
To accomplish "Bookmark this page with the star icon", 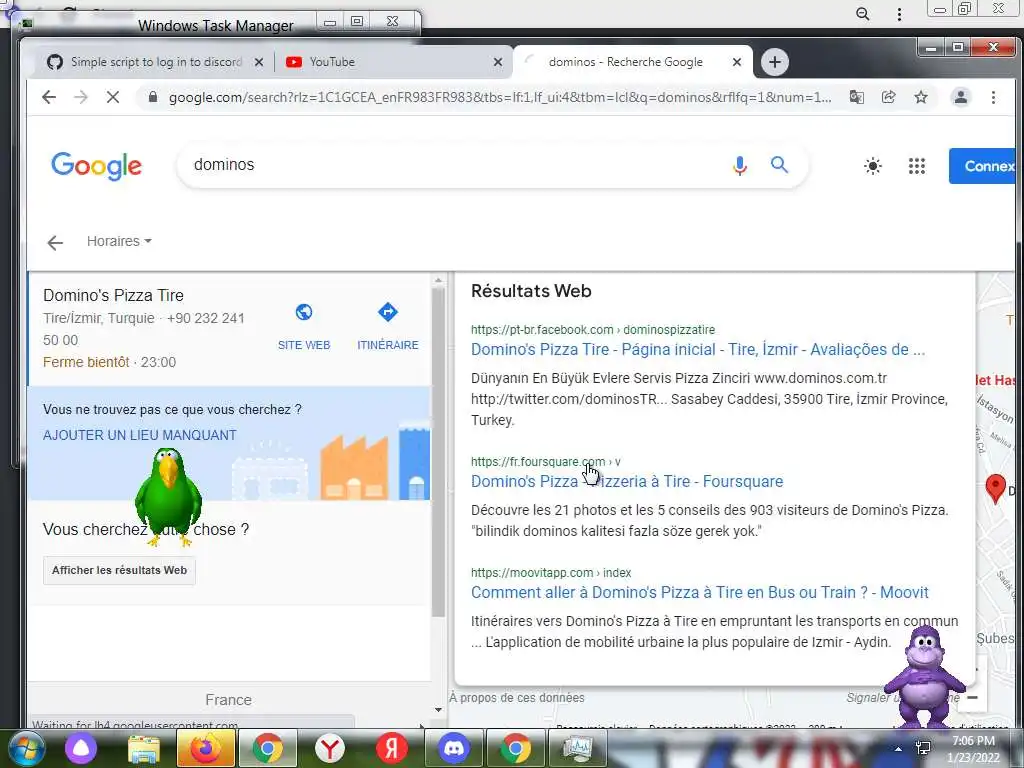I will point(921,97).
